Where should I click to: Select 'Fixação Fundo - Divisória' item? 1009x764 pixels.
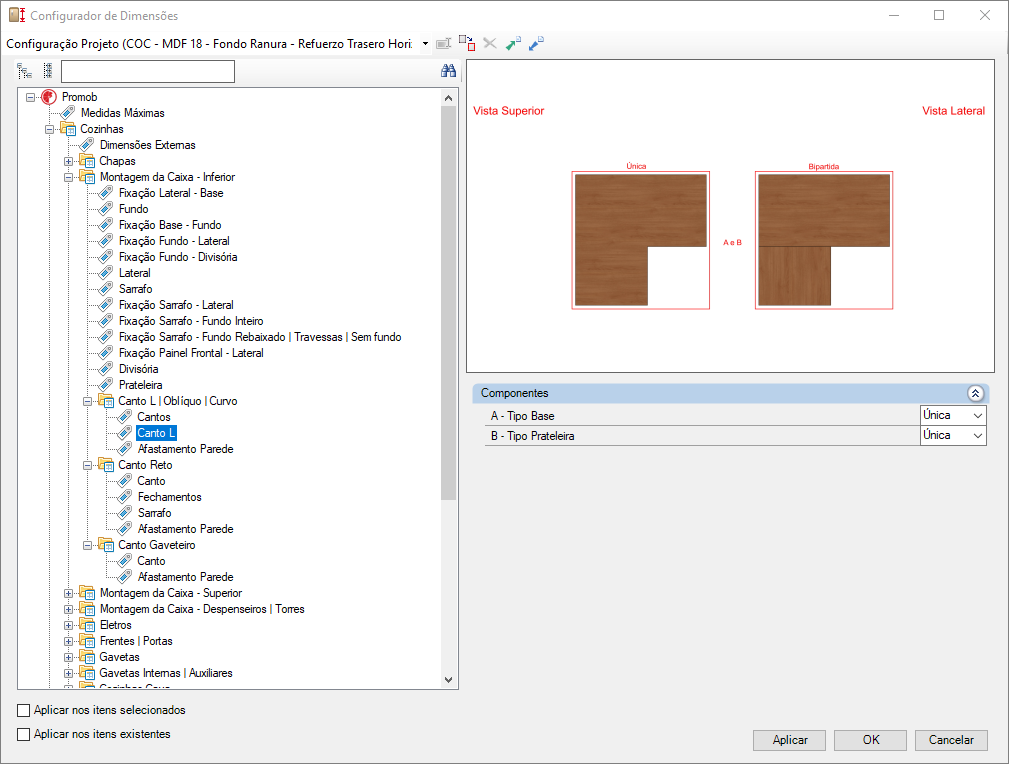[178, 257]
